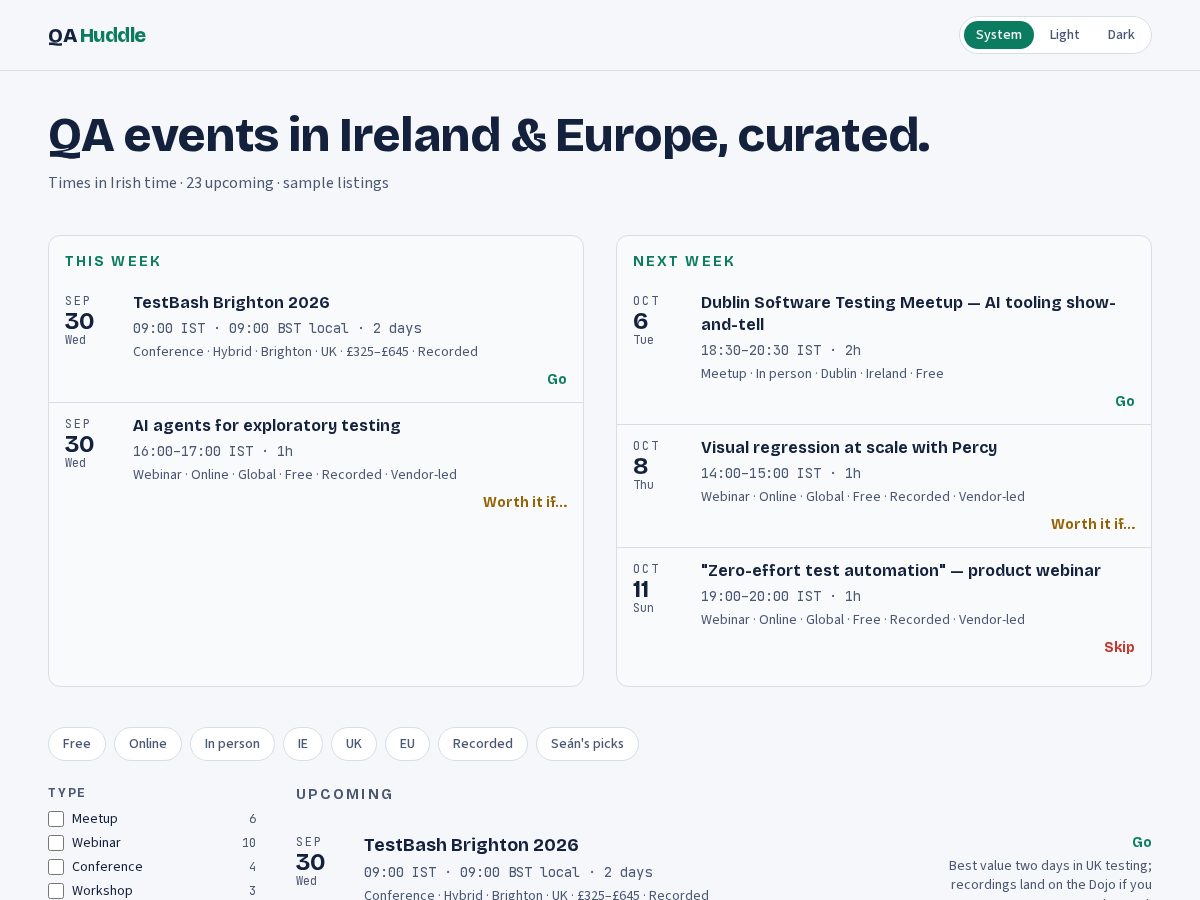Viewport: 1200px width, 900px height.
Task: Click the Oct 8 Thu date
Action: coord(646,465)
